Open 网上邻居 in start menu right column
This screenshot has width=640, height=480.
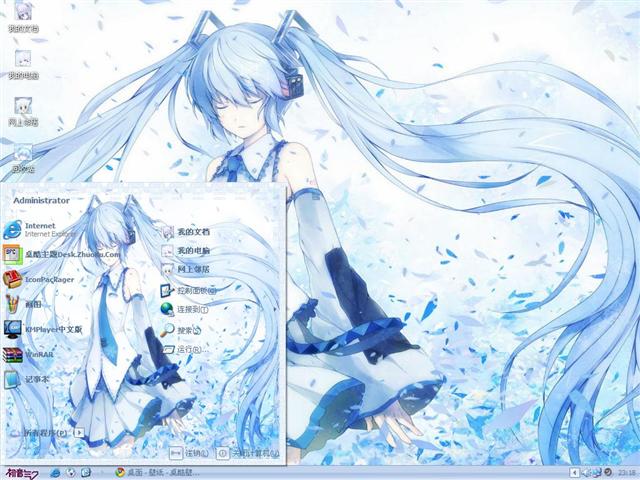186,269
